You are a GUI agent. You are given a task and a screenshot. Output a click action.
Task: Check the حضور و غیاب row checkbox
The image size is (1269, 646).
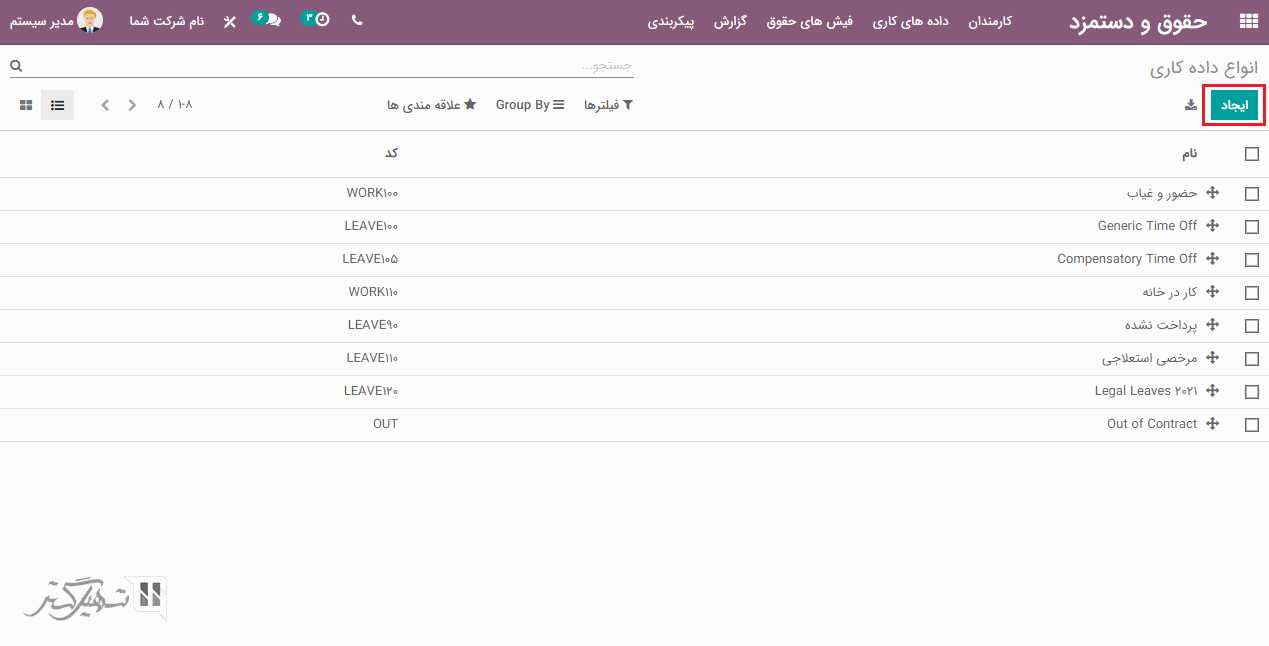pyautogui.click(x=1252, y=194)
